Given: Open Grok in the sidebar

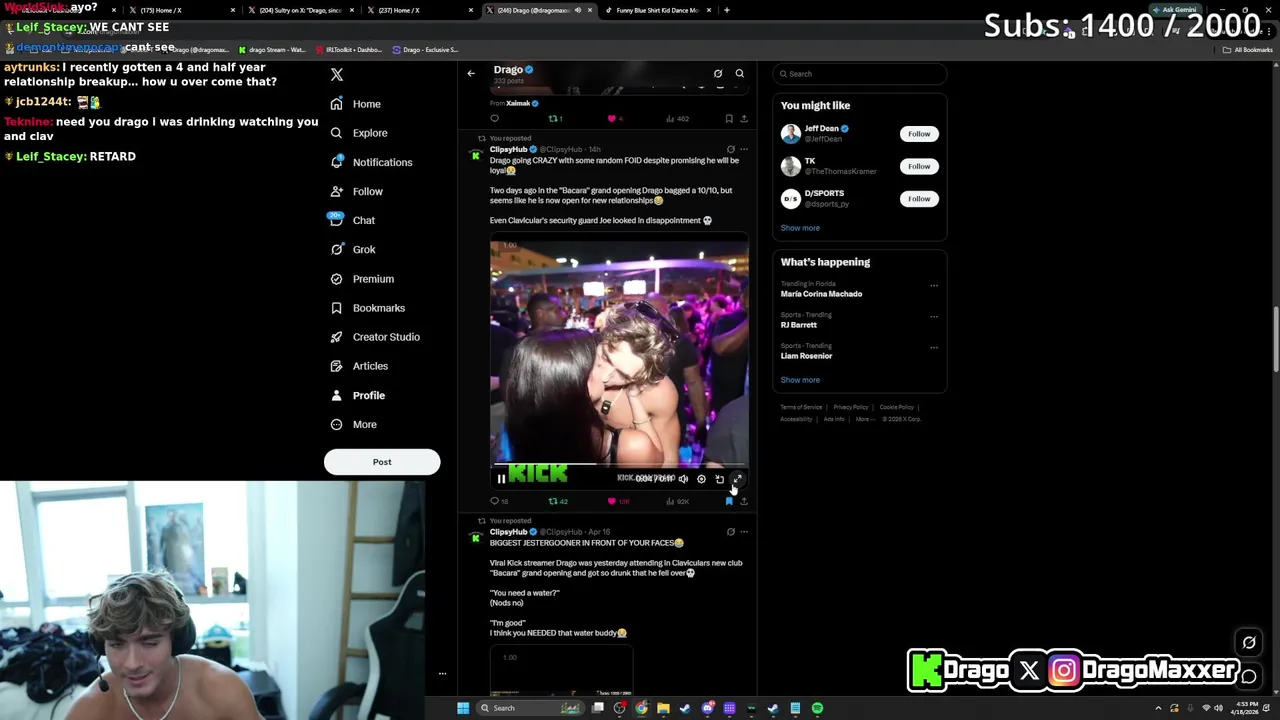Looking at the screenshot, I should pos(352,249).
